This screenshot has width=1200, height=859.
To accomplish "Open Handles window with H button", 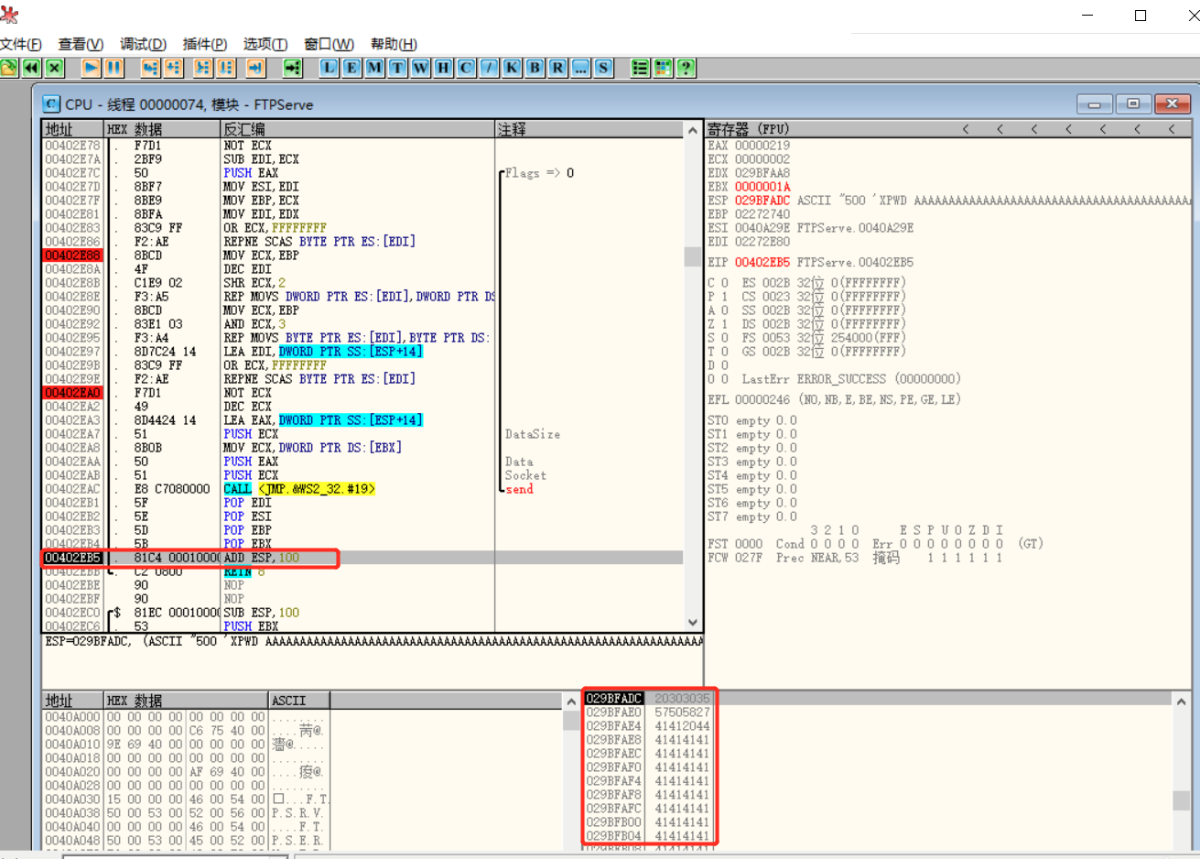I will [443, 68].
